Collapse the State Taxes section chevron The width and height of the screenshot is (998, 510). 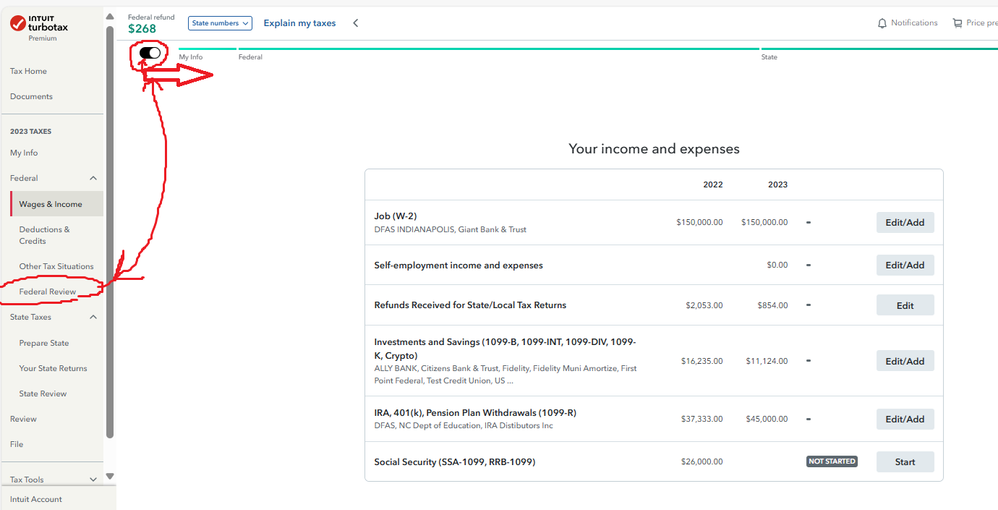coord(93,317)
